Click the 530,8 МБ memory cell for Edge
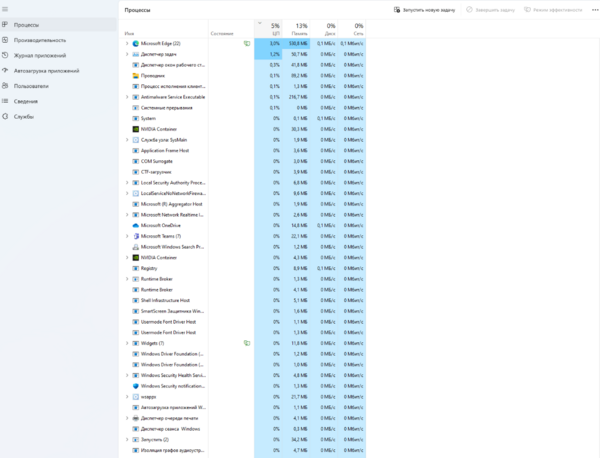Image resolution: width=600 pixels, height=458 pixels. 296,44
